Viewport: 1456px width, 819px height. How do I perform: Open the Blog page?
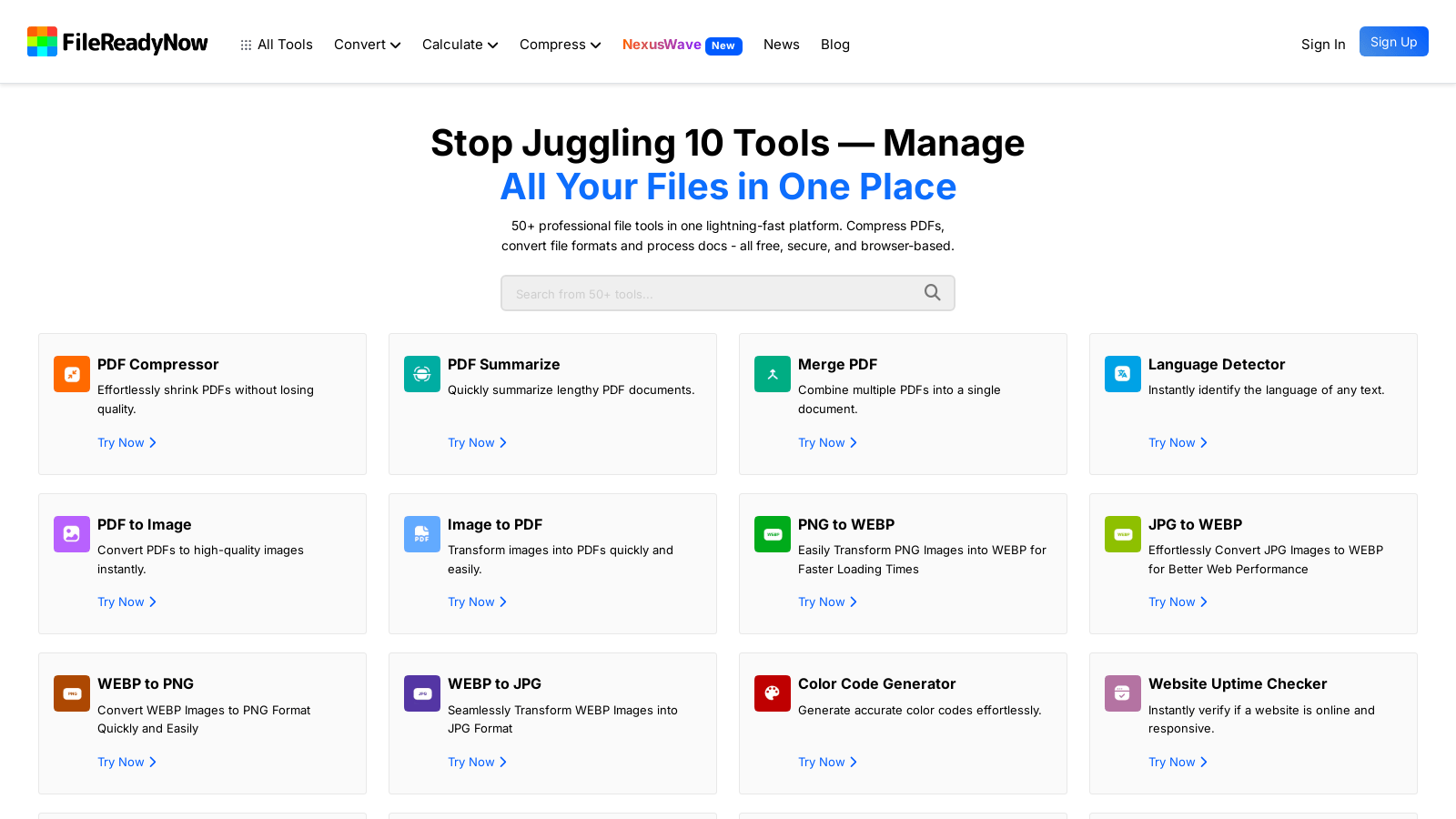pyautogui.click(x=834, y=45)
